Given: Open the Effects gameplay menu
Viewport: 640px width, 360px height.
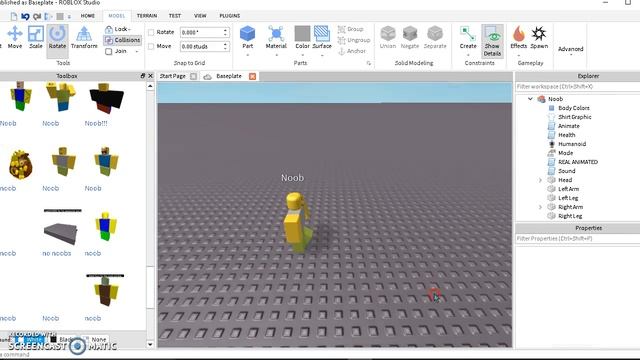Looking at the screenshot, I should point(519,37).
